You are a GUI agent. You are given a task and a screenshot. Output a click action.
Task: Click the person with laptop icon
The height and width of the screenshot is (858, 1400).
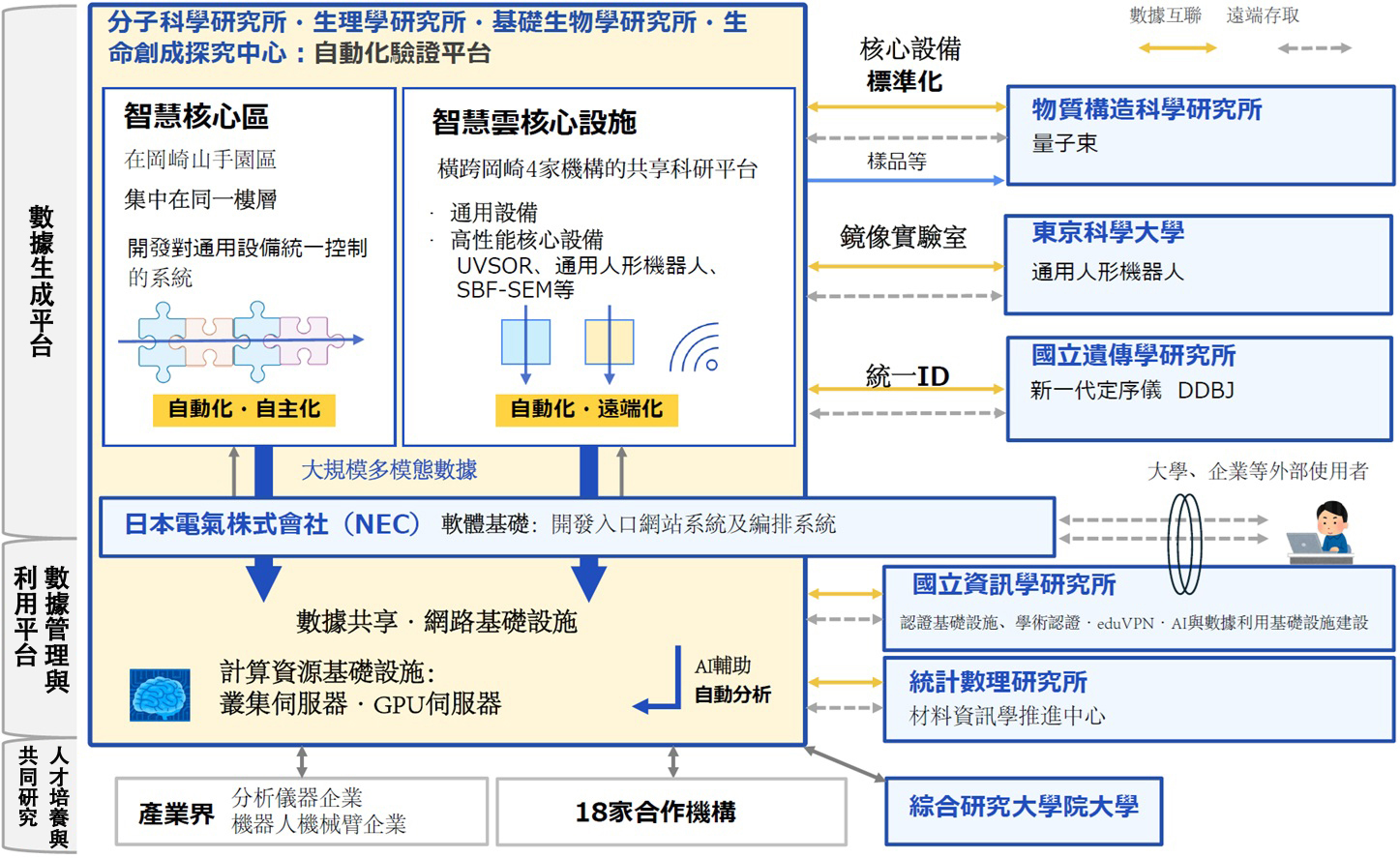(x=1320, y=532)
